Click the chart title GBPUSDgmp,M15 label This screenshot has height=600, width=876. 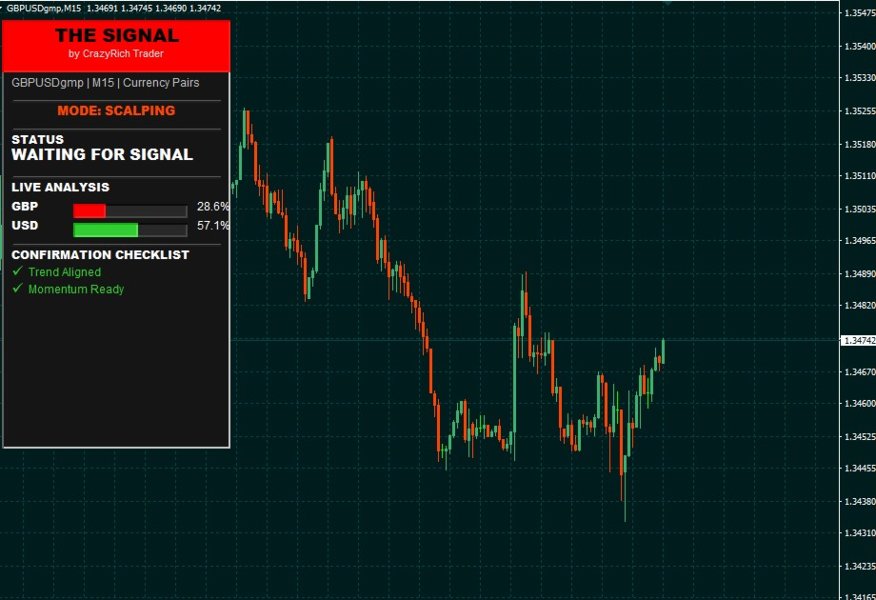(44, 8)
